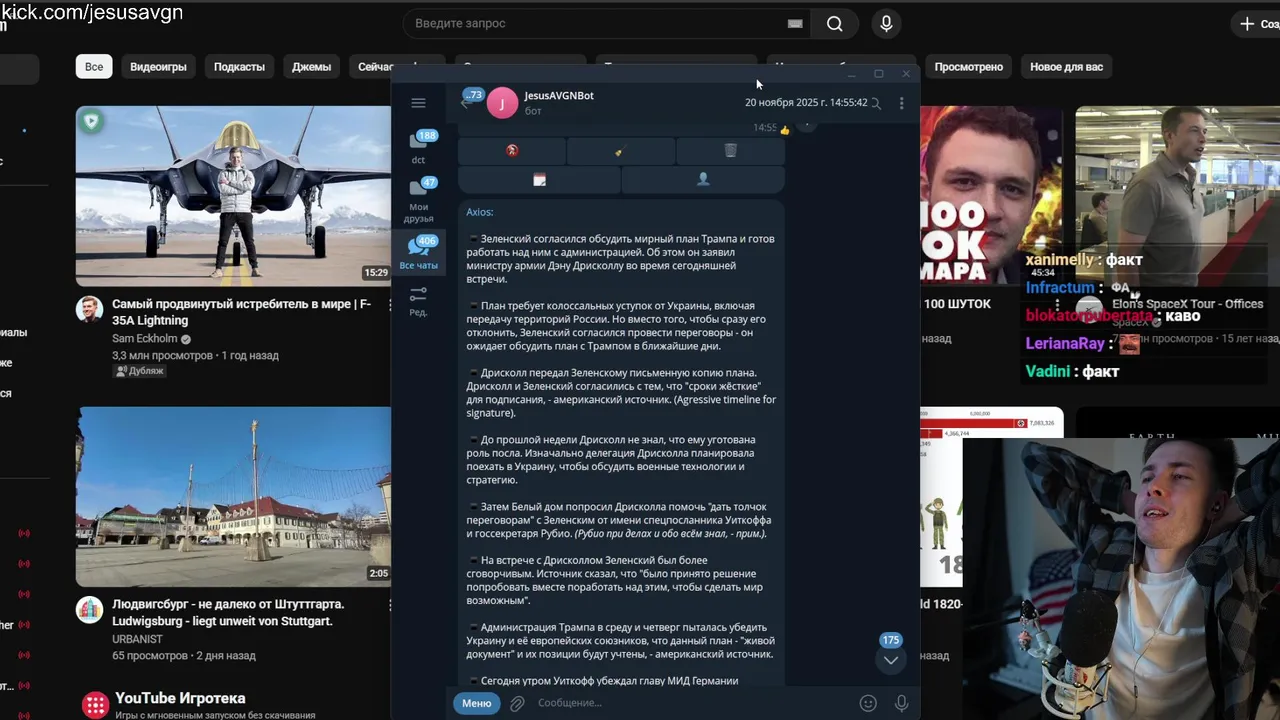Click the thumbs-up reaction on message
The image size is (1280, 720).
[785, 129]
